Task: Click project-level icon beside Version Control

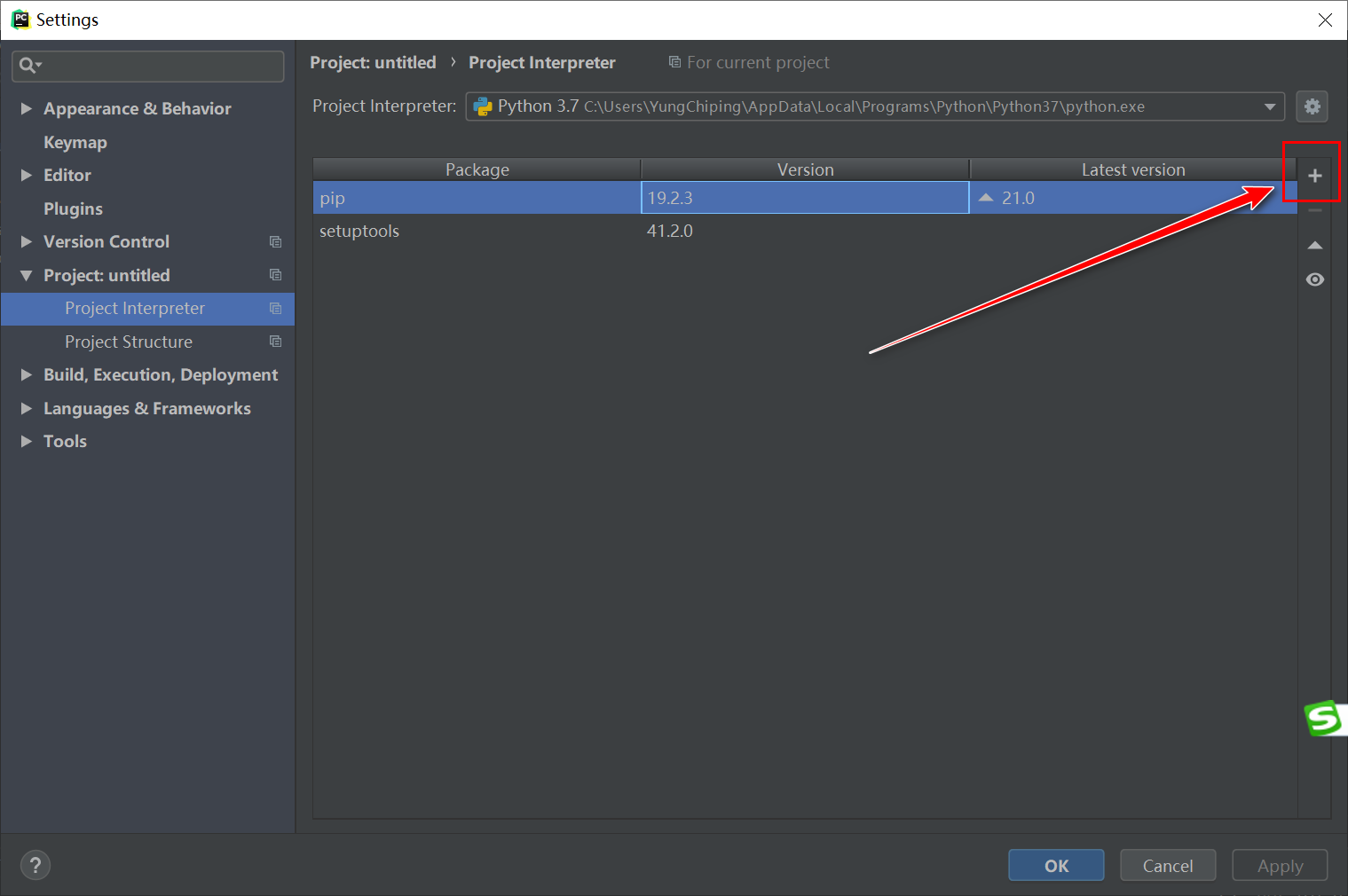Action: [x=275, y=241]
